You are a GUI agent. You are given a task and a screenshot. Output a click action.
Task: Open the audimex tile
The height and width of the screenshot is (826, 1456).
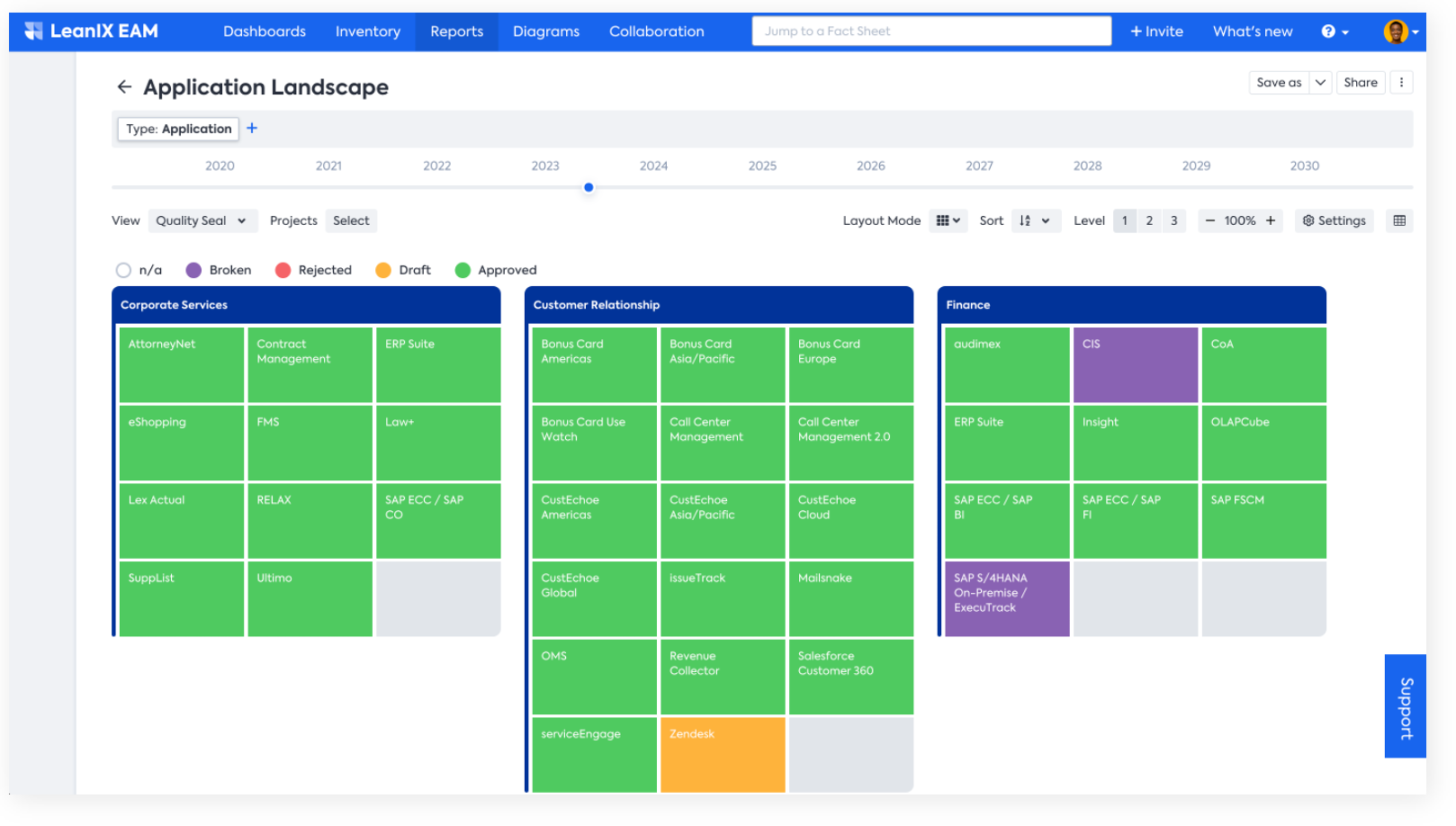point(1007,364)
